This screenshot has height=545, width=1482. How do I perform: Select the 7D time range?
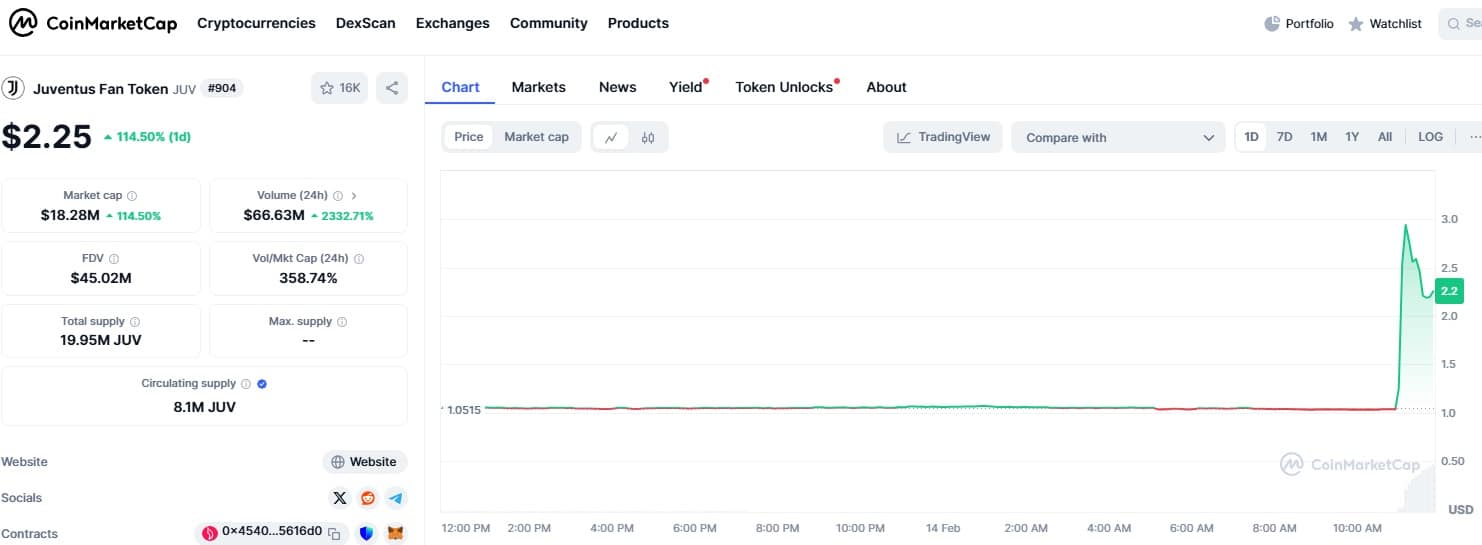click(1285, 137)
